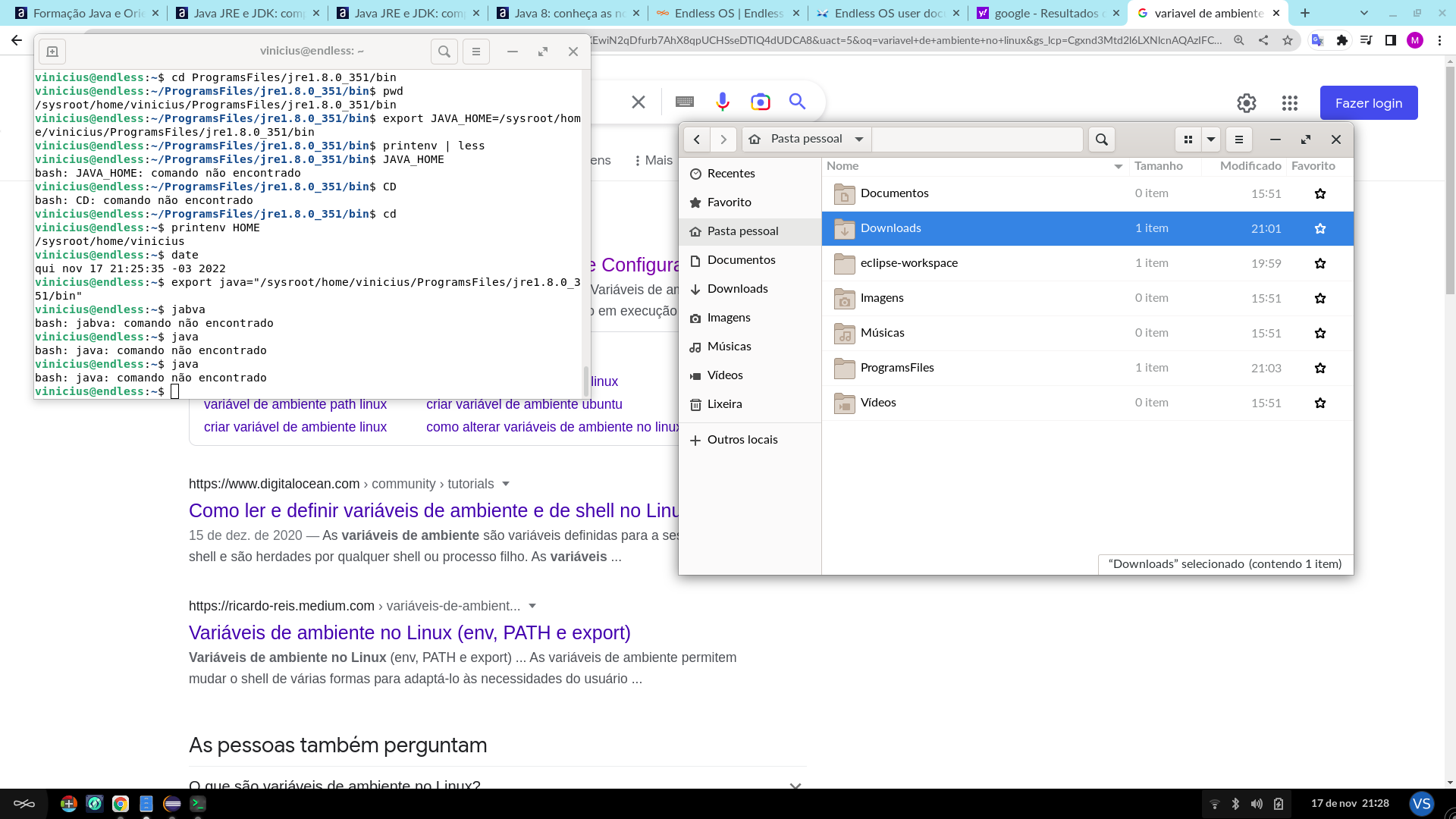Screen dimensions: 1456x819
Task: Clear the Google search box
Action: click(639, 102)
